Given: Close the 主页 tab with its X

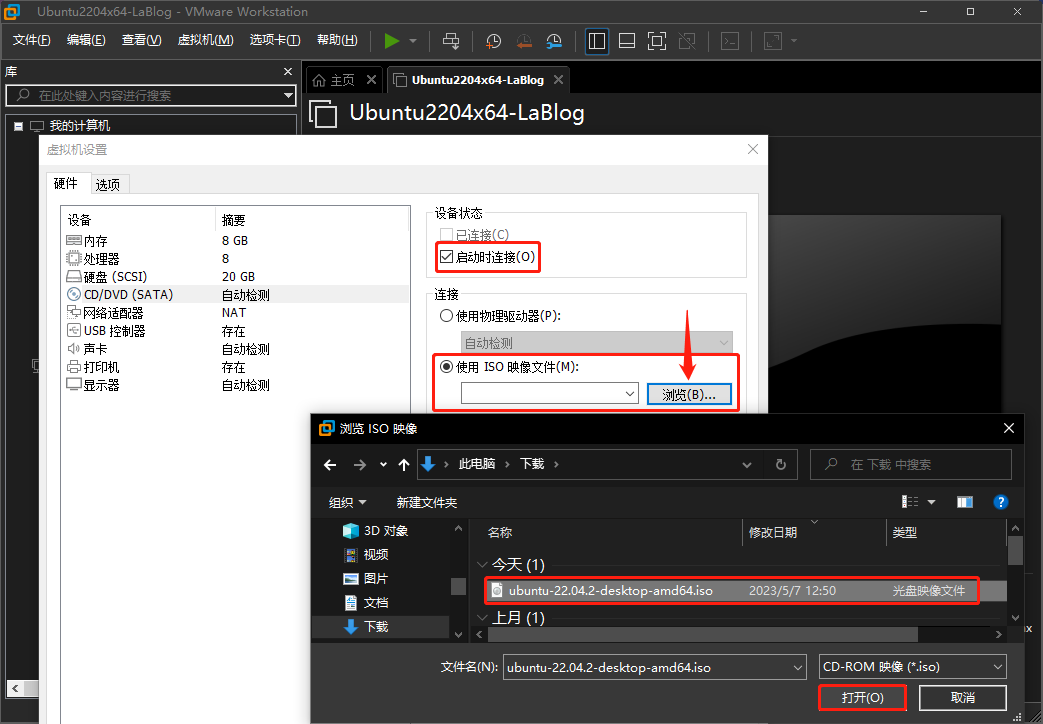Looking at the screenshot, I should 371,80.
